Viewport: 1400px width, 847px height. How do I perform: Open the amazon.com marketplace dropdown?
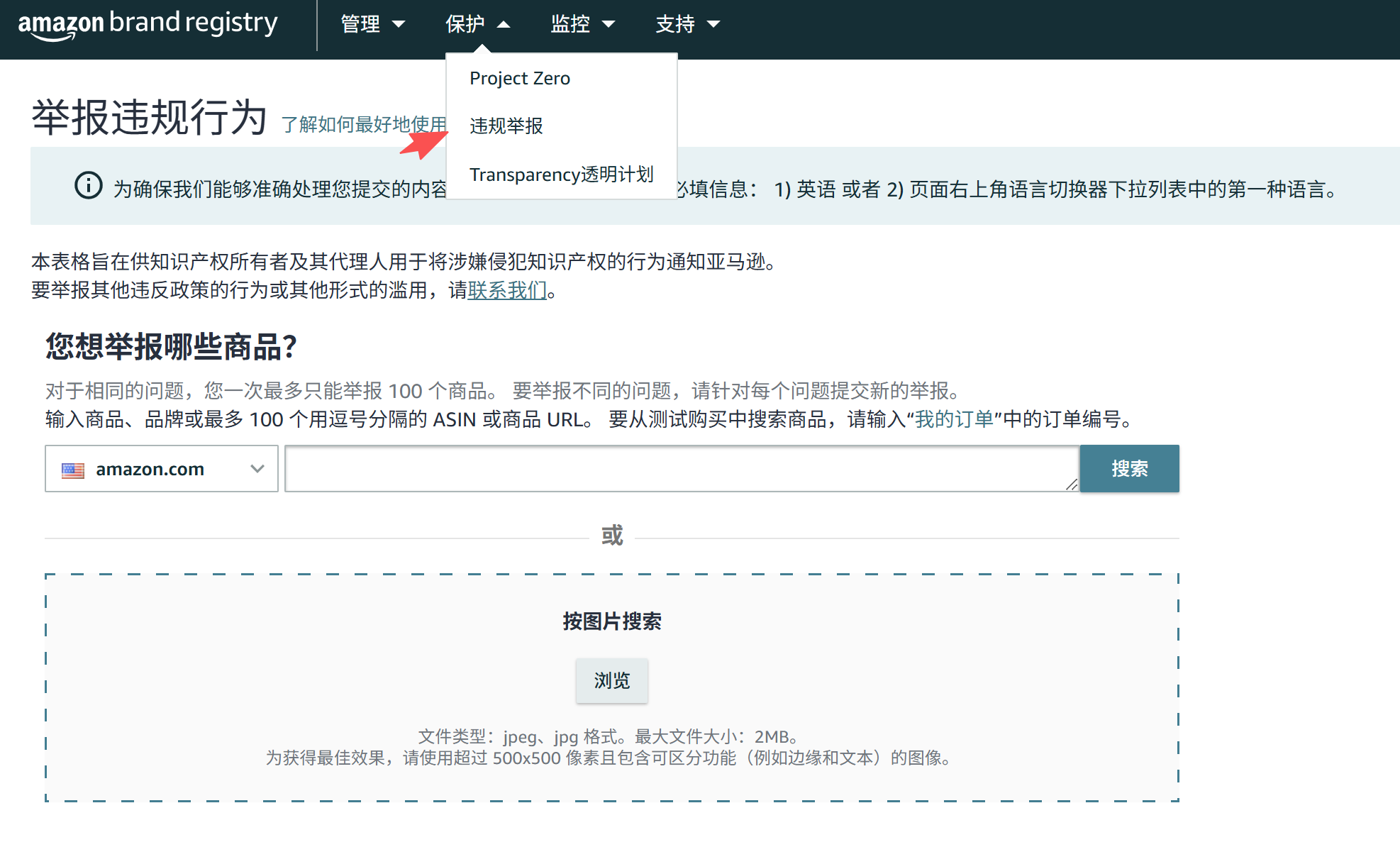click(162, 469)
